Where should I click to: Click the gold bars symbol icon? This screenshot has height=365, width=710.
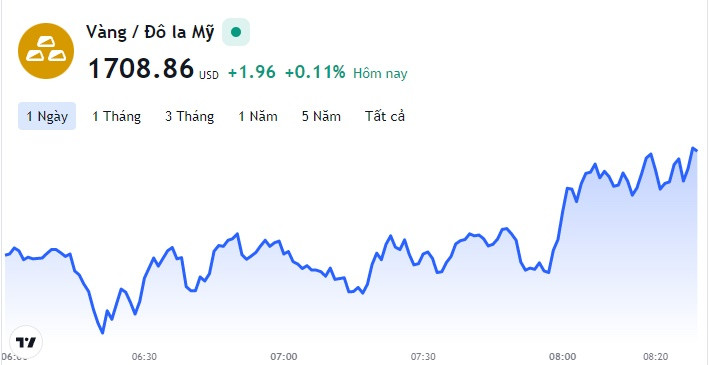coord(46,51)
